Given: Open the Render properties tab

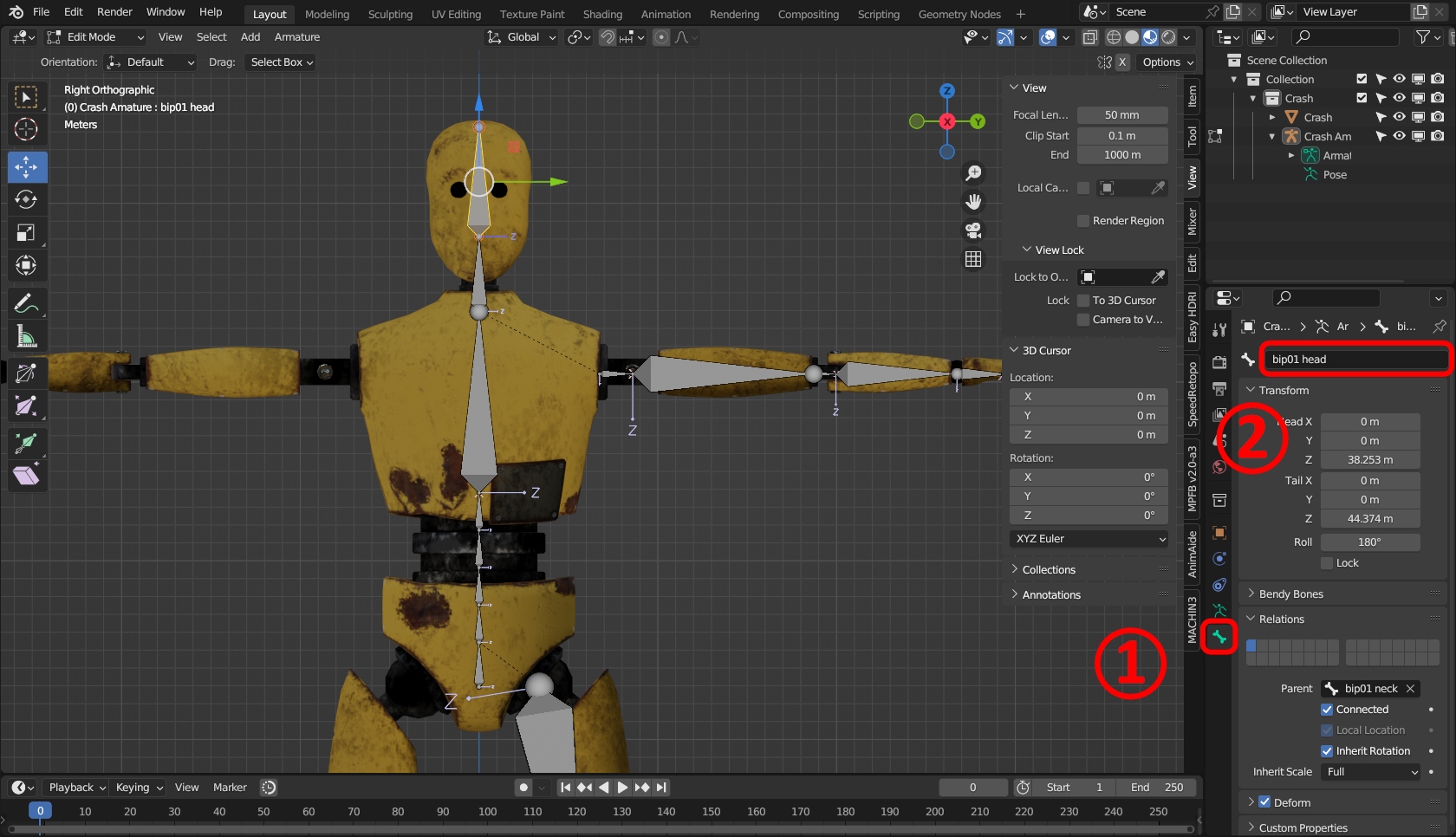Looking at the screenshot, I should (x=1219, y=362).
